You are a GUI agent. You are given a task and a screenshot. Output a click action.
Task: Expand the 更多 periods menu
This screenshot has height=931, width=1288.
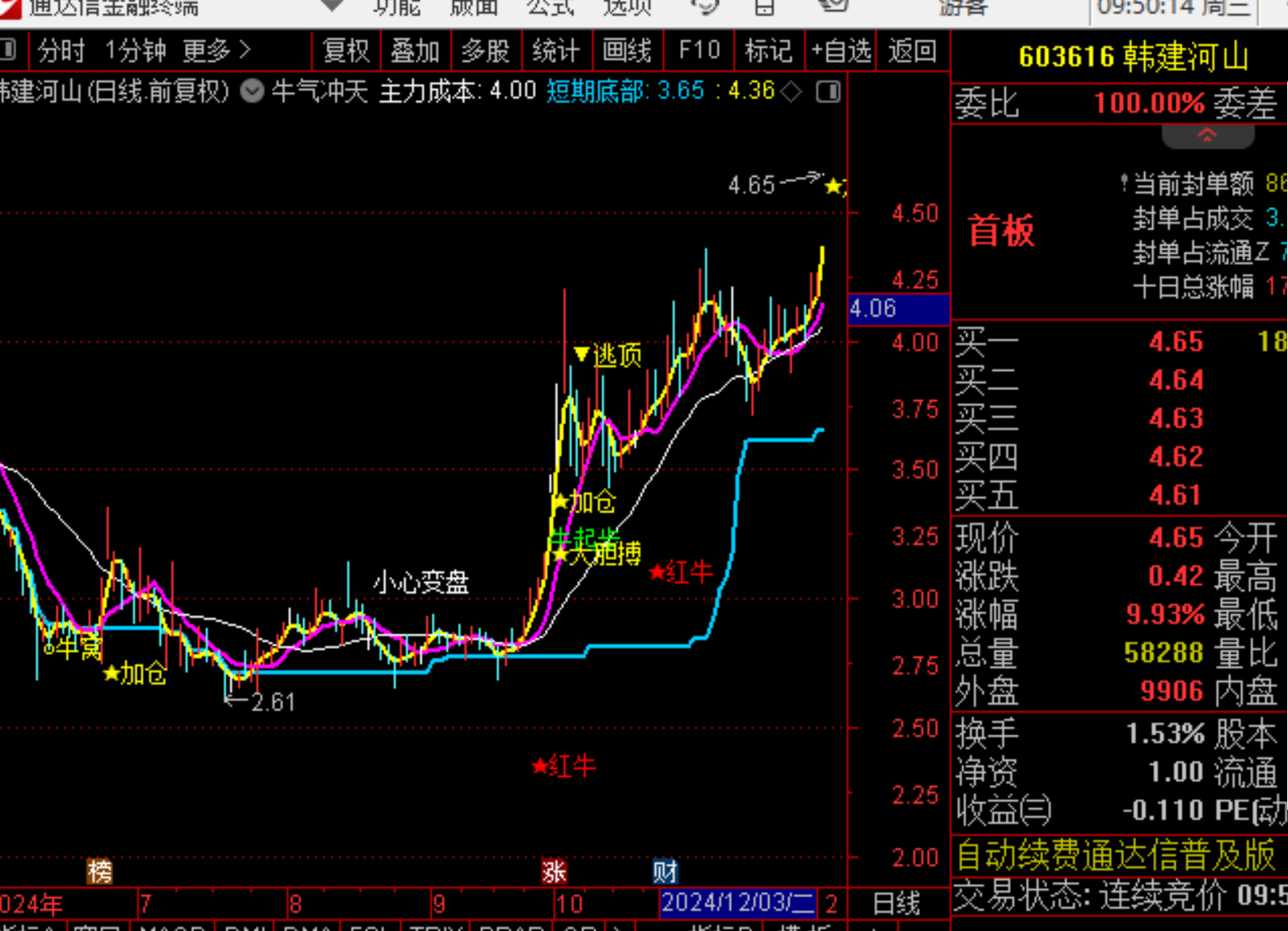(217, 51)
